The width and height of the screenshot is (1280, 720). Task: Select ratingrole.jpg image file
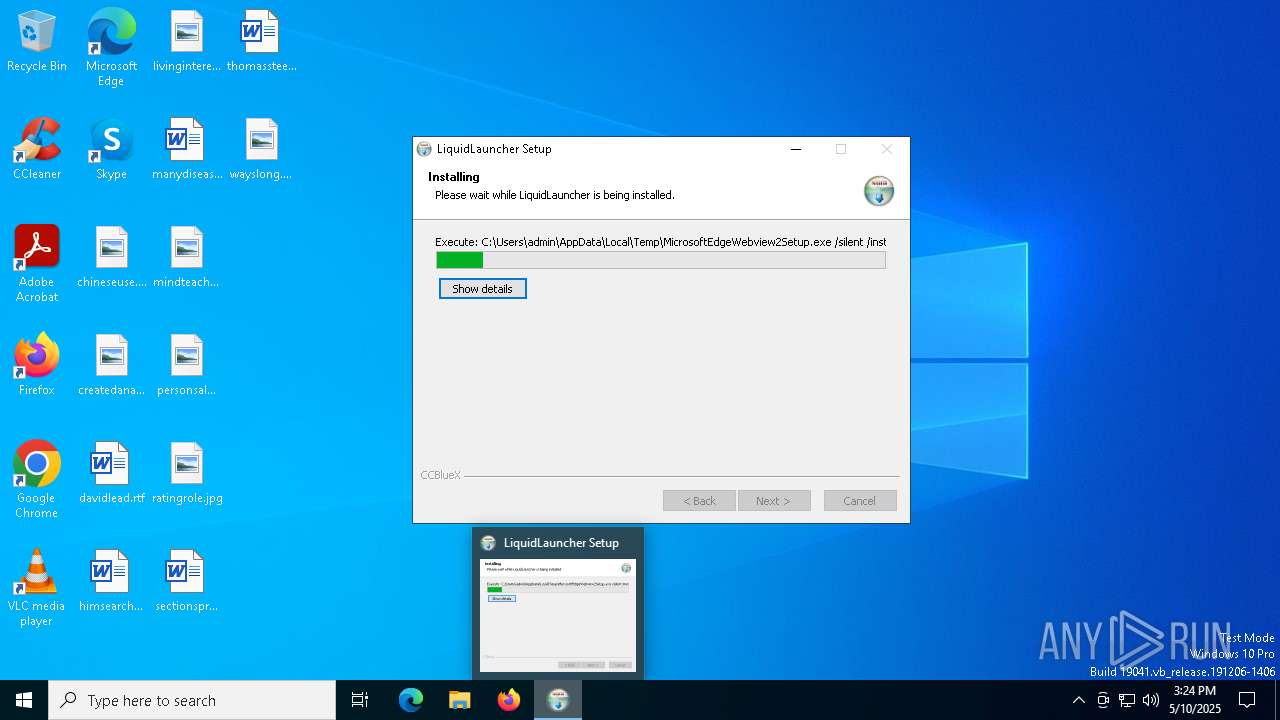[x=186, y=474]
